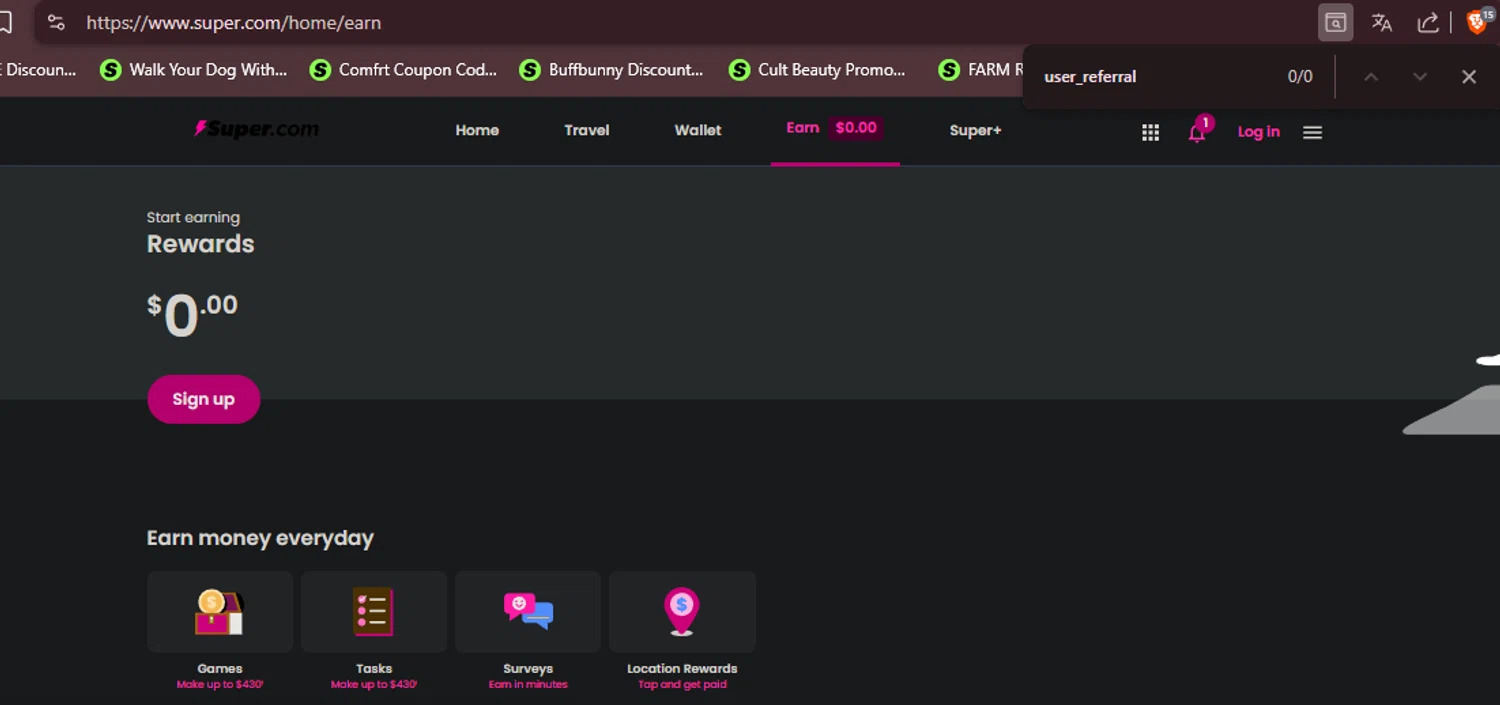Open the hamburger menu icon

pyautogui.click(x=1313, y=132)
